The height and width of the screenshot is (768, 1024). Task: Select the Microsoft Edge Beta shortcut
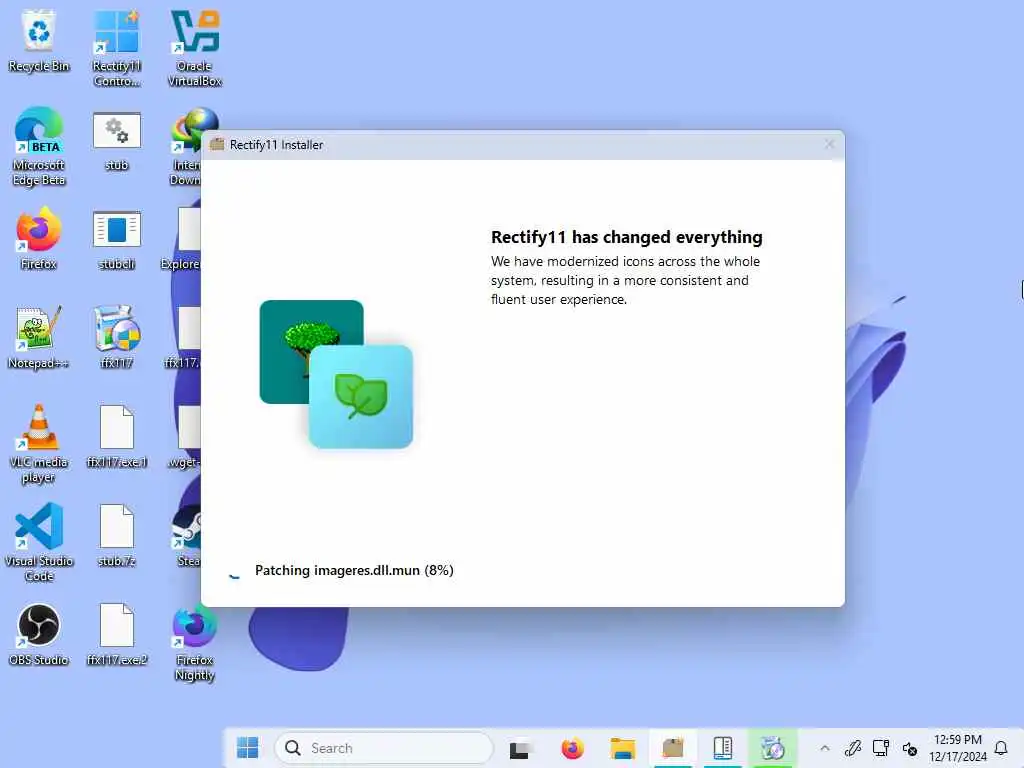tap(39, 147)
